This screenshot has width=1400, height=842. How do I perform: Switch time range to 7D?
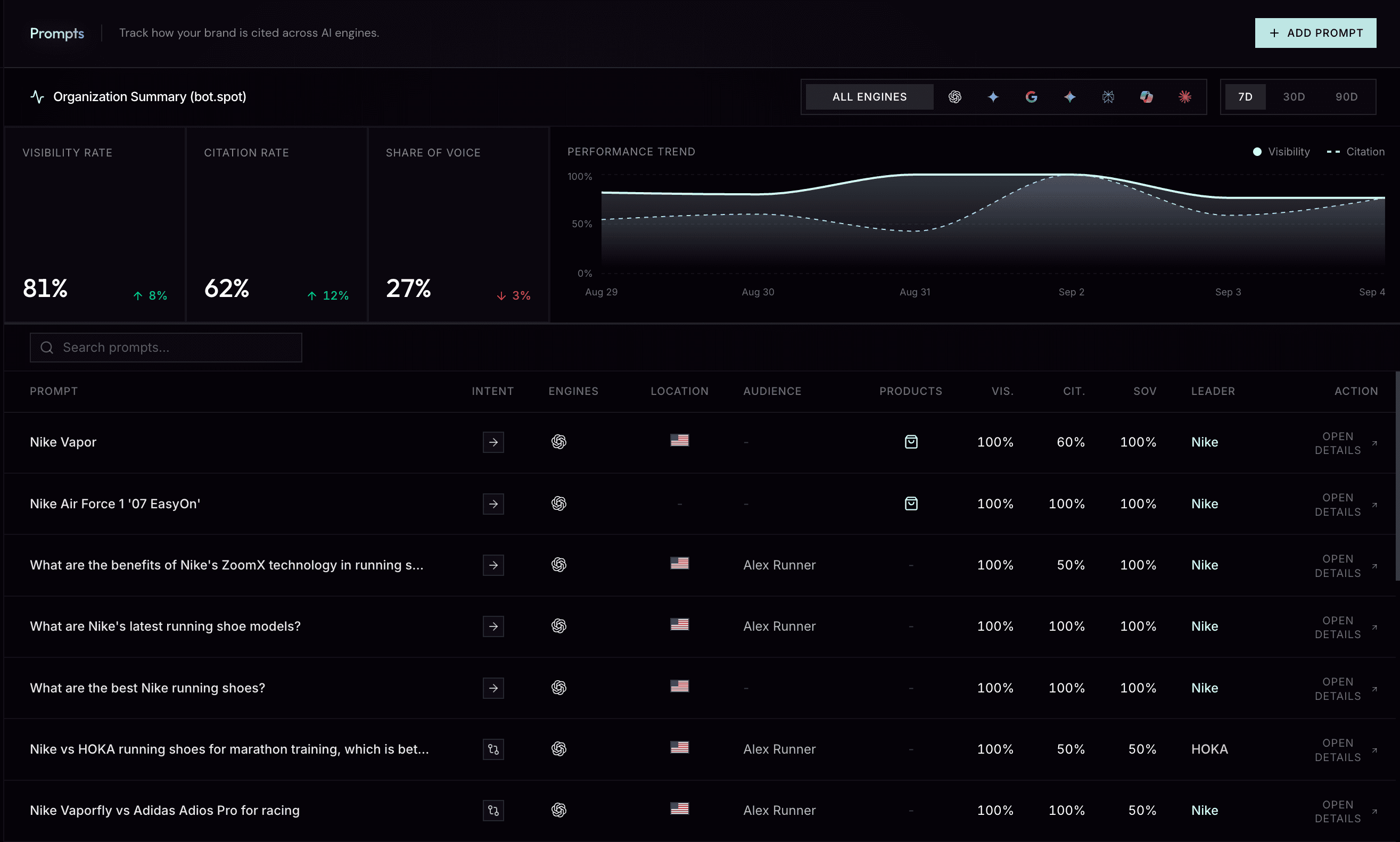(1245, 97)
